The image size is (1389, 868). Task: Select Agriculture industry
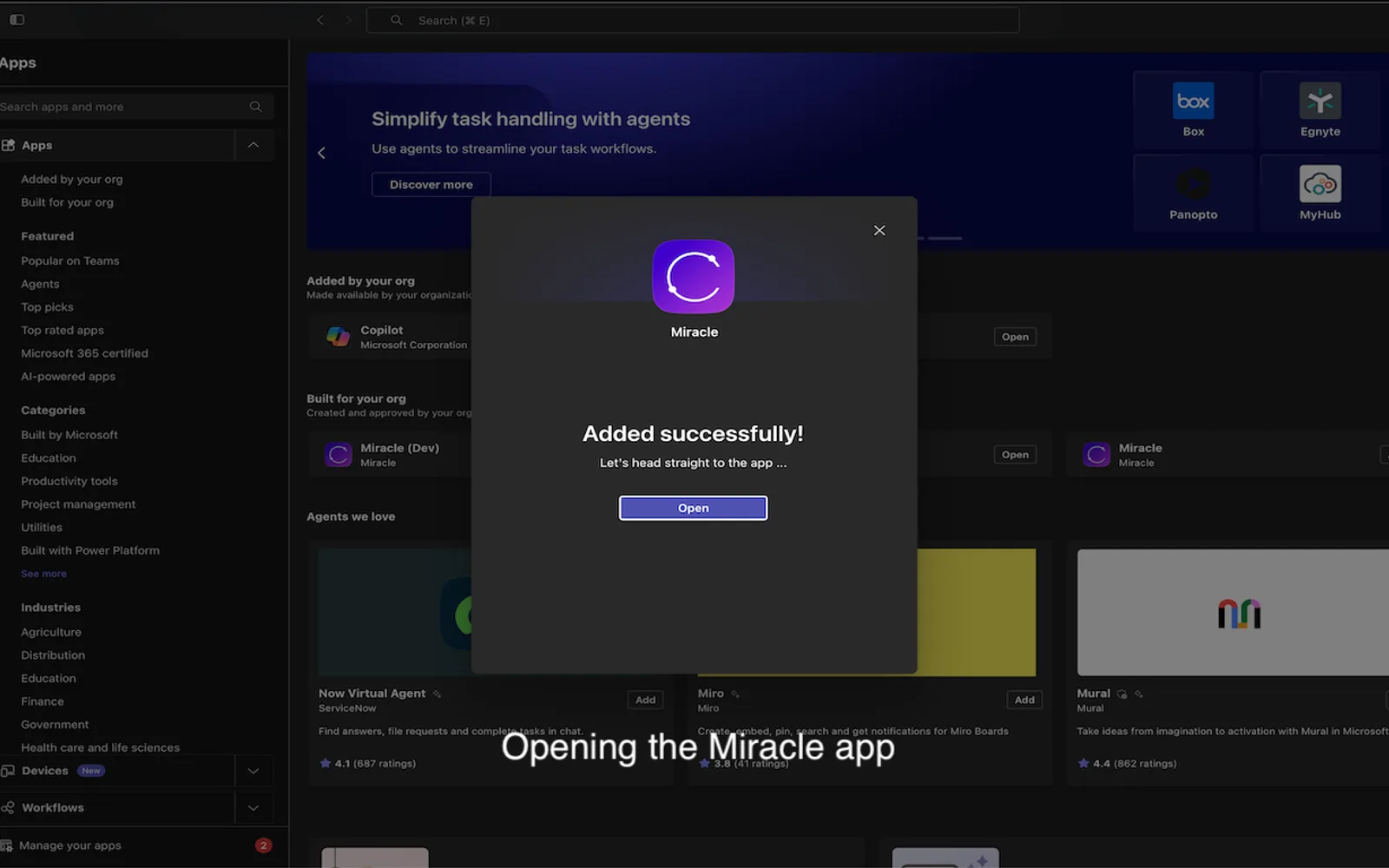51,632
